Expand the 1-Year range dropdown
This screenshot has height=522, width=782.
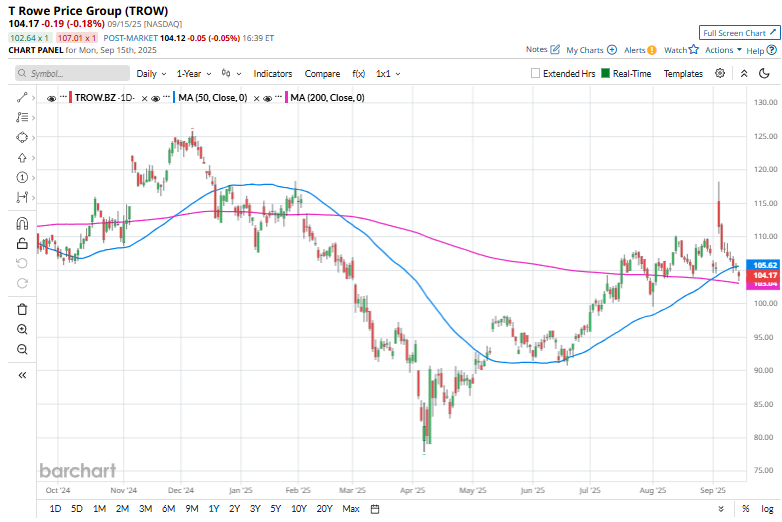pos(194,73)
